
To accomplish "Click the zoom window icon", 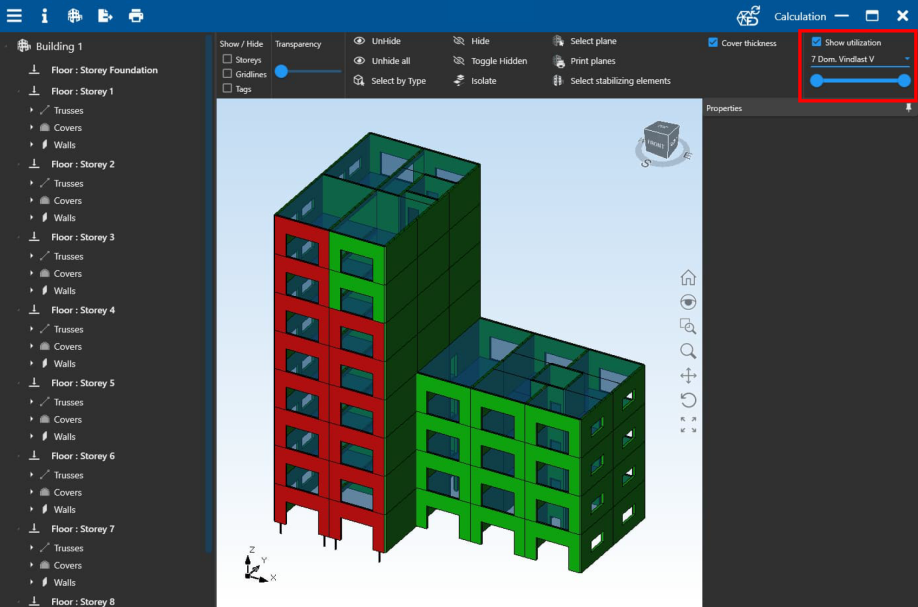I will (x=688, y=326).
